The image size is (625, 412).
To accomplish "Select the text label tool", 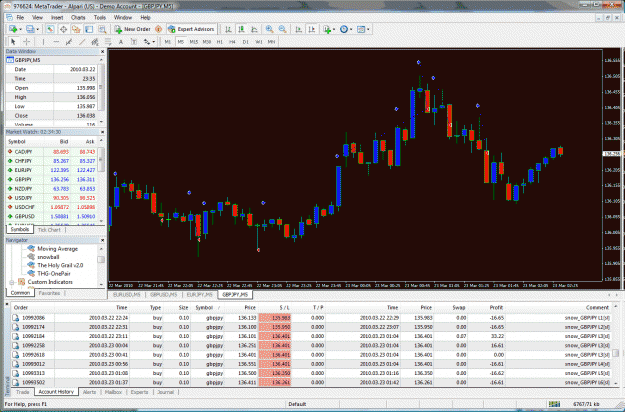I will click(134, 41).
